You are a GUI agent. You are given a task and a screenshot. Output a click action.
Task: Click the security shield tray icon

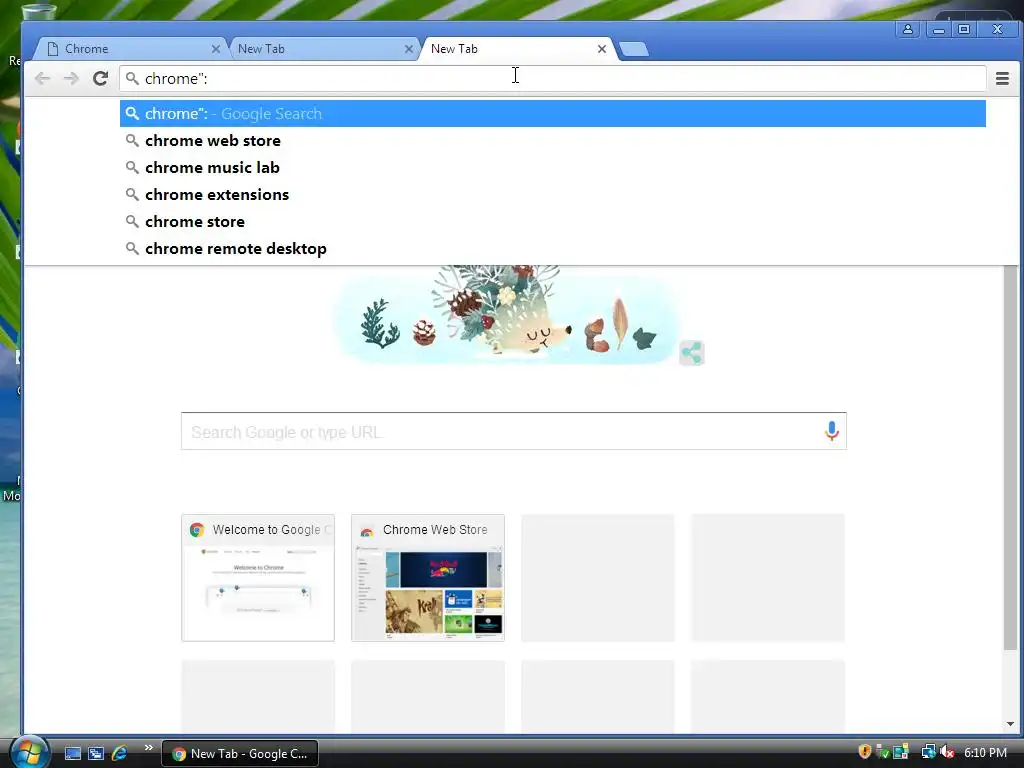pos(865,752)
